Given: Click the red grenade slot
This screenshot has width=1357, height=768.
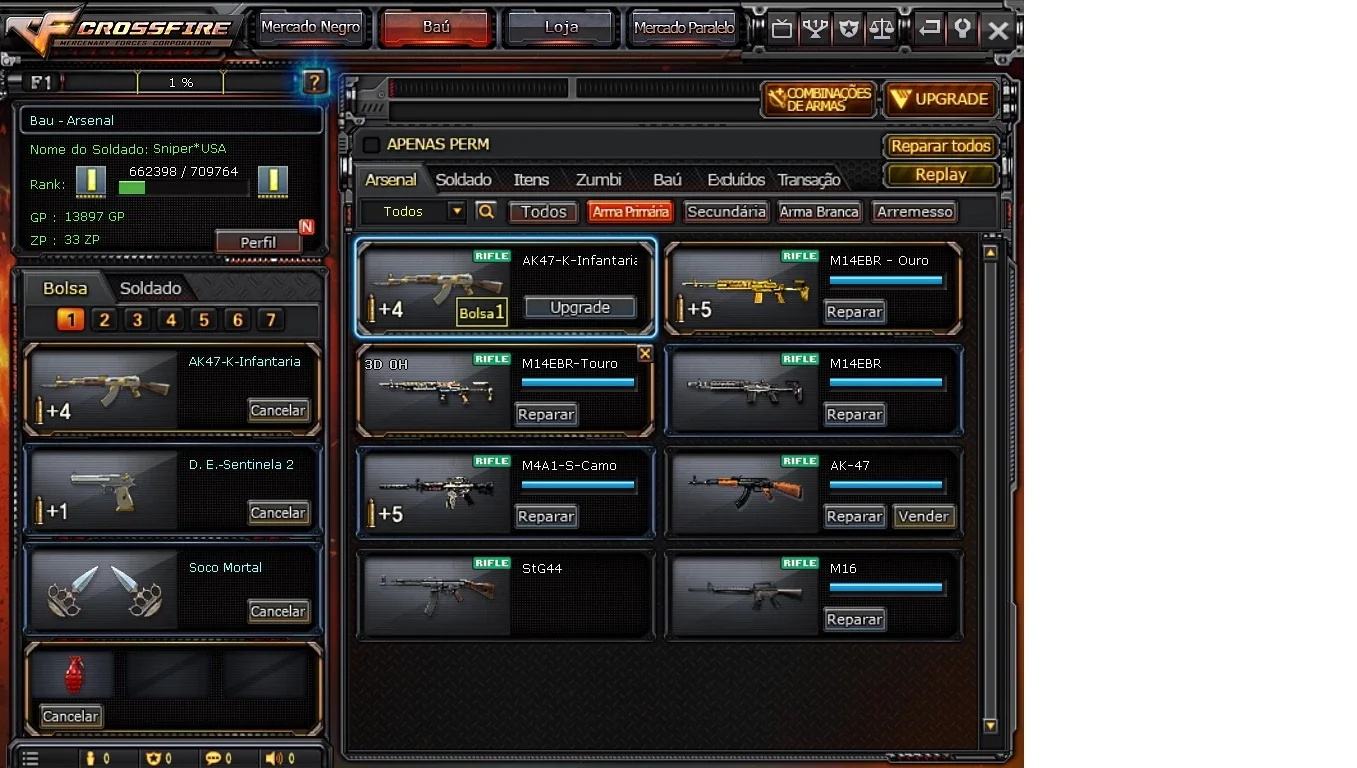Looking at the screenshot, I should 73,675.
